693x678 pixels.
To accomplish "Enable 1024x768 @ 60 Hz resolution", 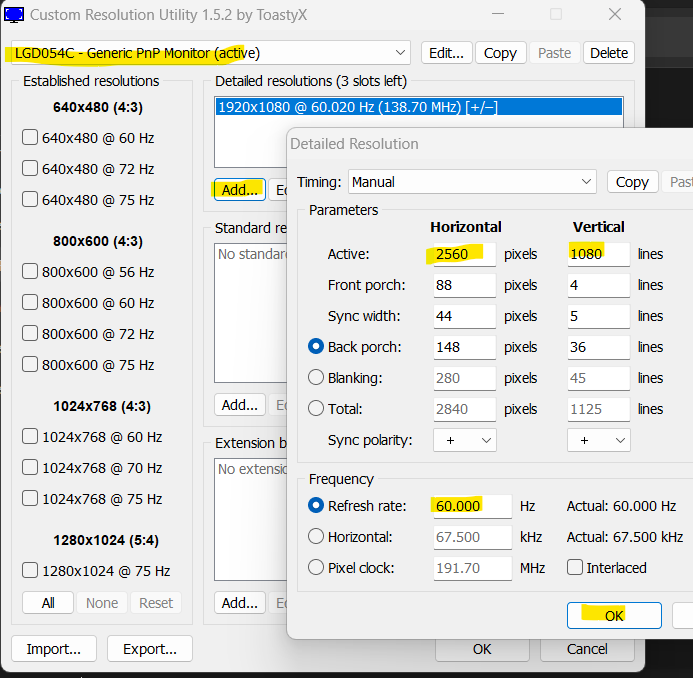I will pos(30,437).
